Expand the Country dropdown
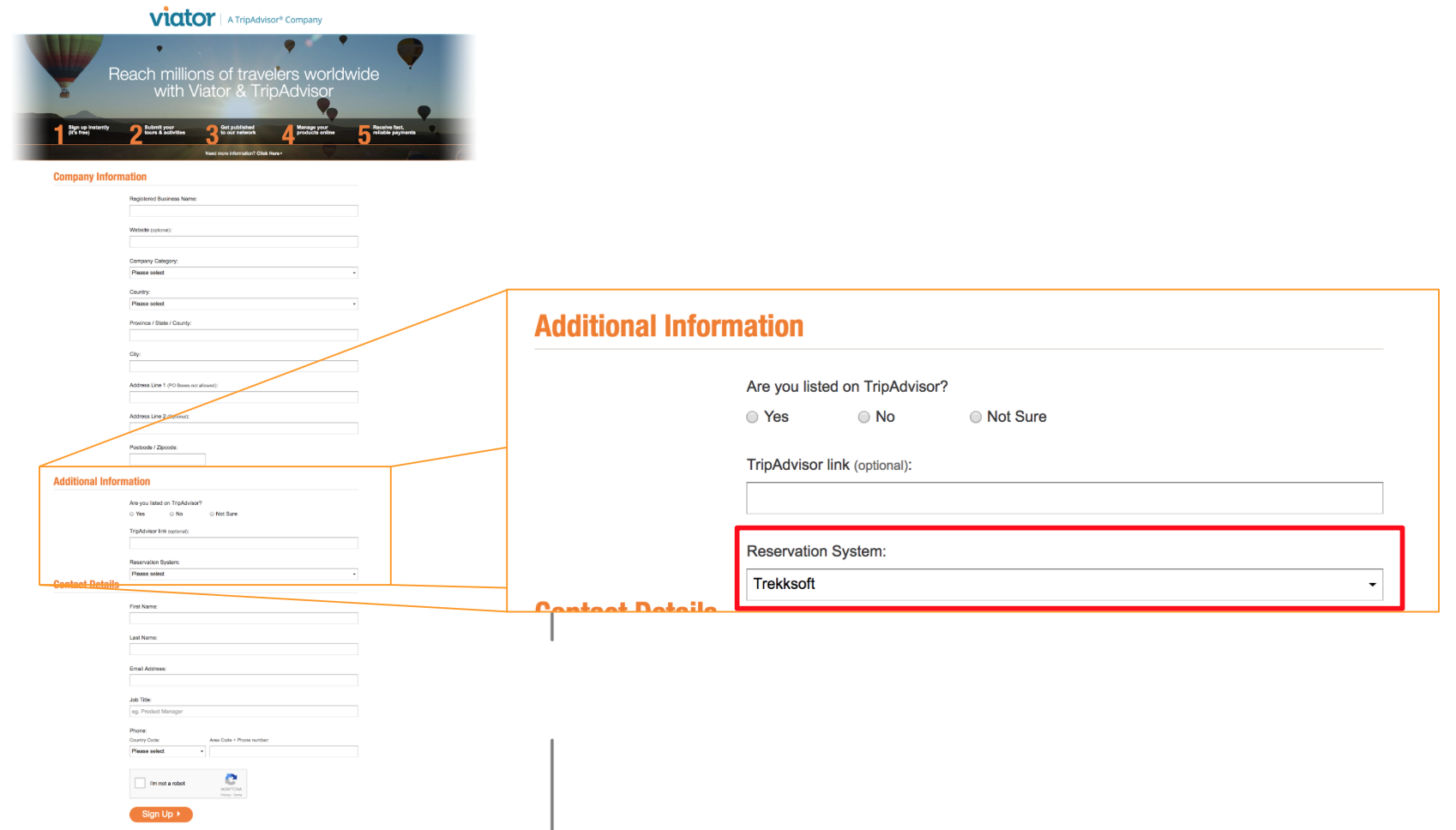 (x=244, y=304)
